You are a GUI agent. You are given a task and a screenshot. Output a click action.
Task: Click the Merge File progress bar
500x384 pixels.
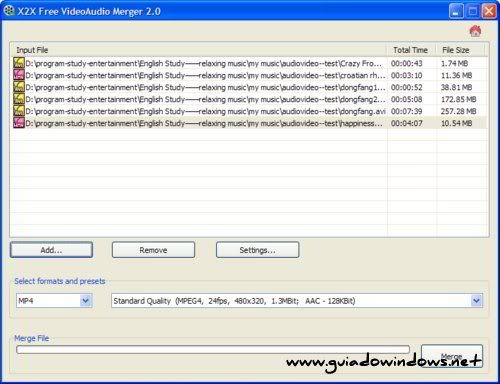pos(213,349)
